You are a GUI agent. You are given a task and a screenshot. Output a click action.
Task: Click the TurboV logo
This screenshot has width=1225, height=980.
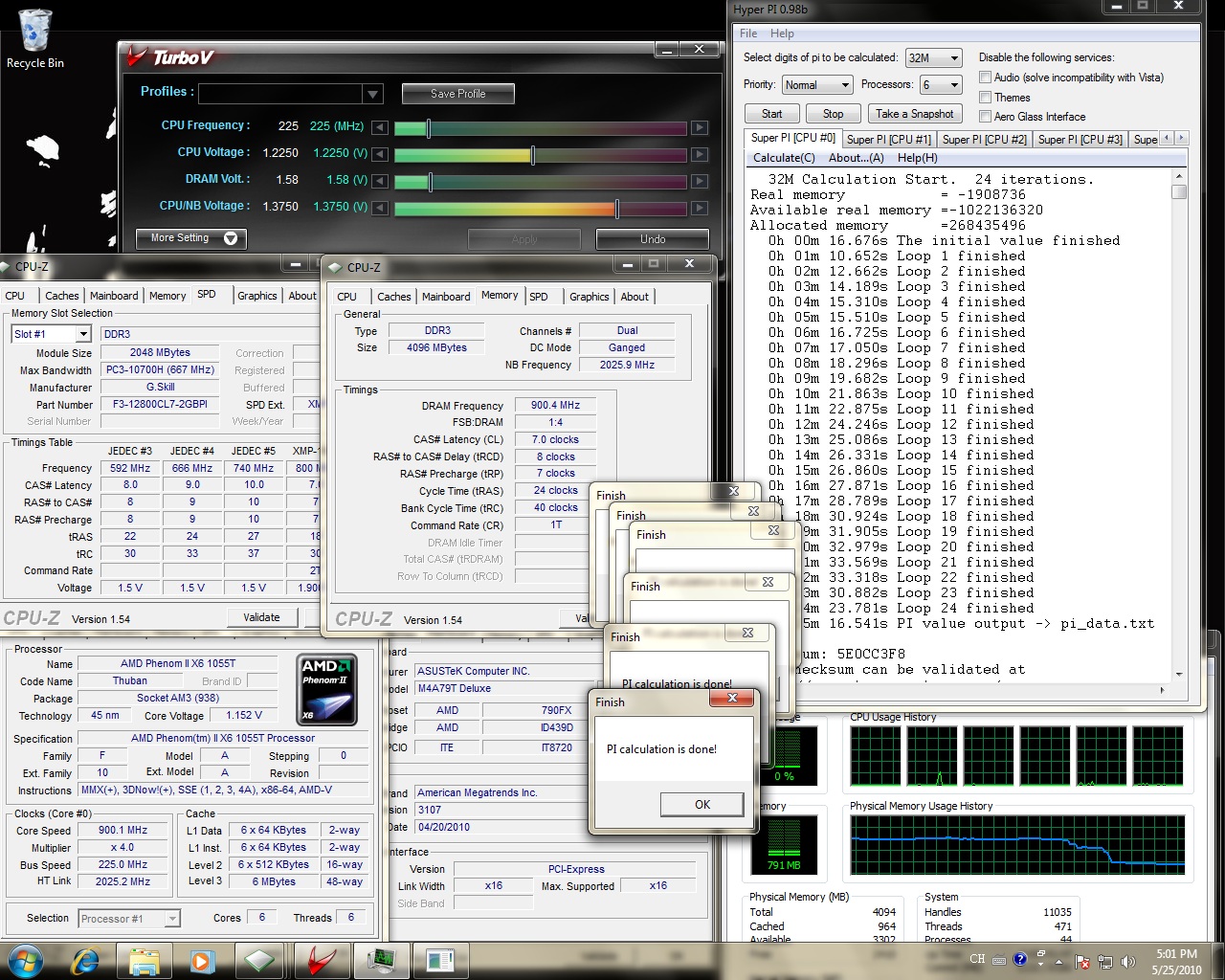170,57
